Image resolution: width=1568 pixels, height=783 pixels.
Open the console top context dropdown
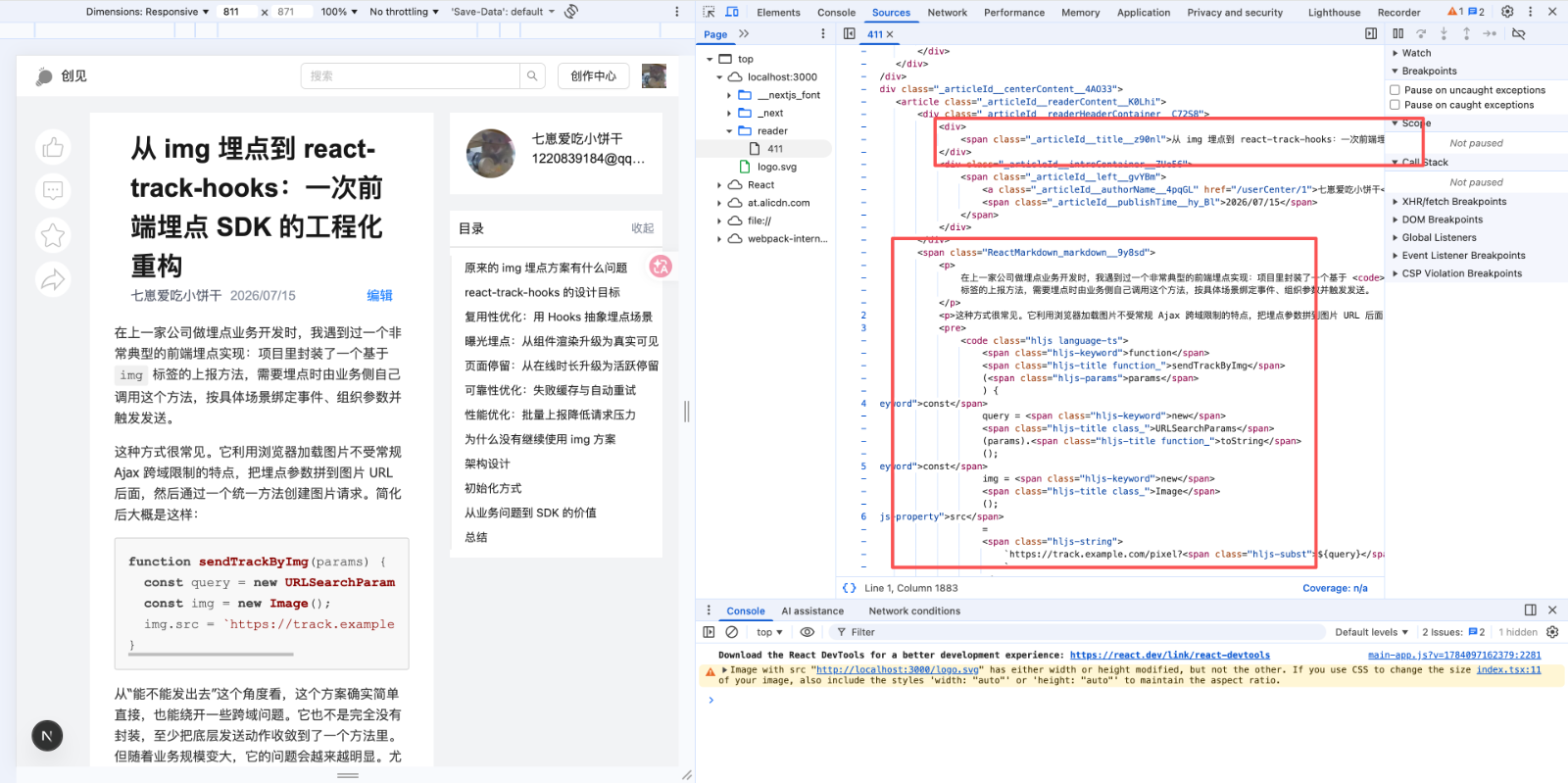(769, 632)
